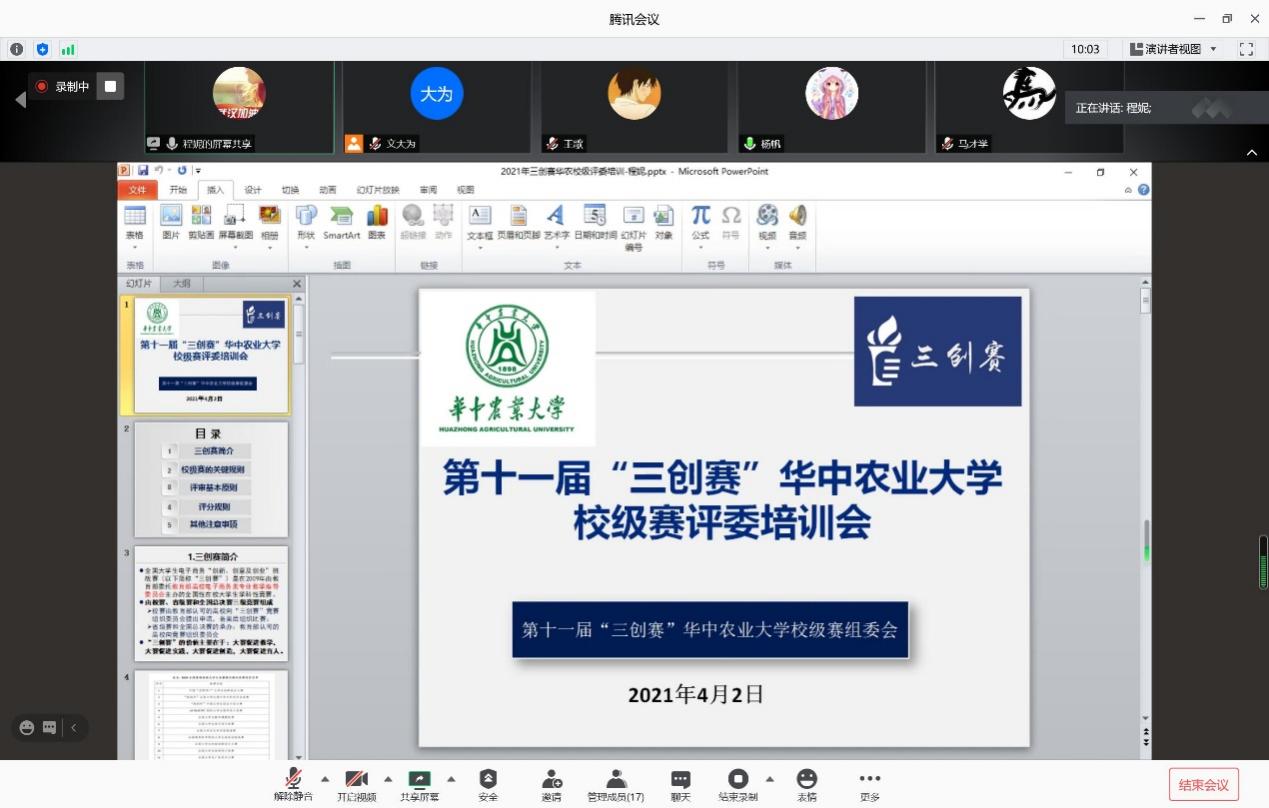Enter fullscreen with the top-right icon

1246,49
